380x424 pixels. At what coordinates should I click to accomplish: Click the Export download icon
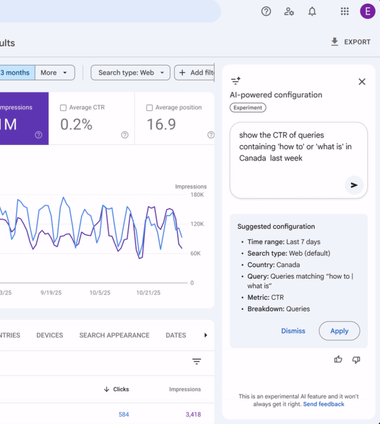pyautogui.click(x=334, y=42)
